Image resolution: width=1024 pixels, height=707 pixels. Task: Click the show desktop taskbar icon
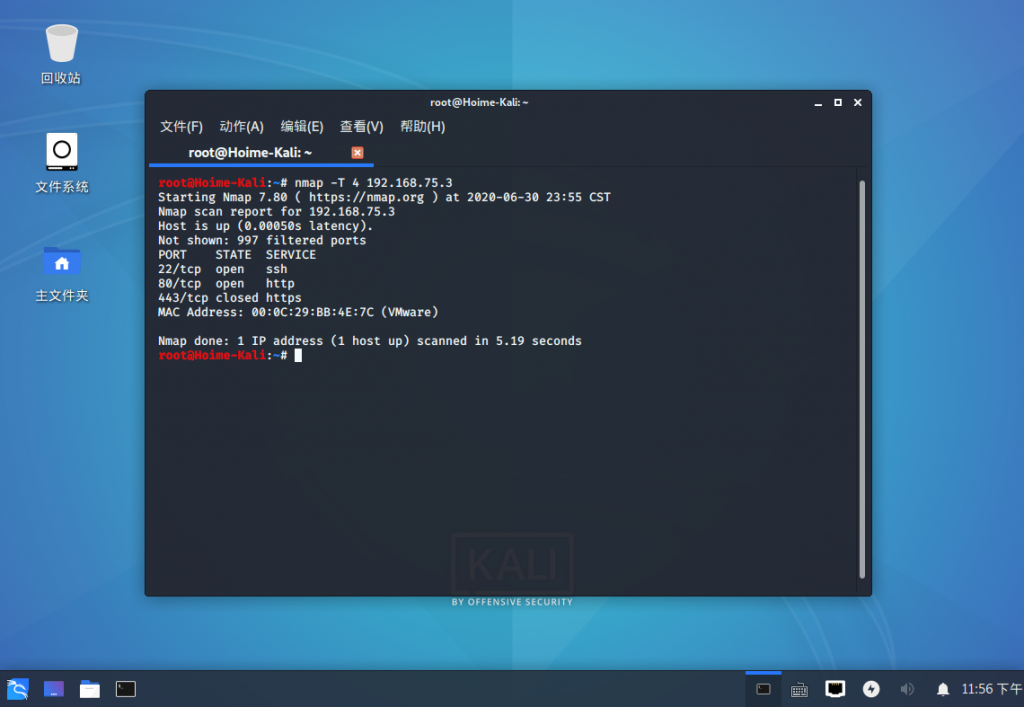(x=54, y=689)
